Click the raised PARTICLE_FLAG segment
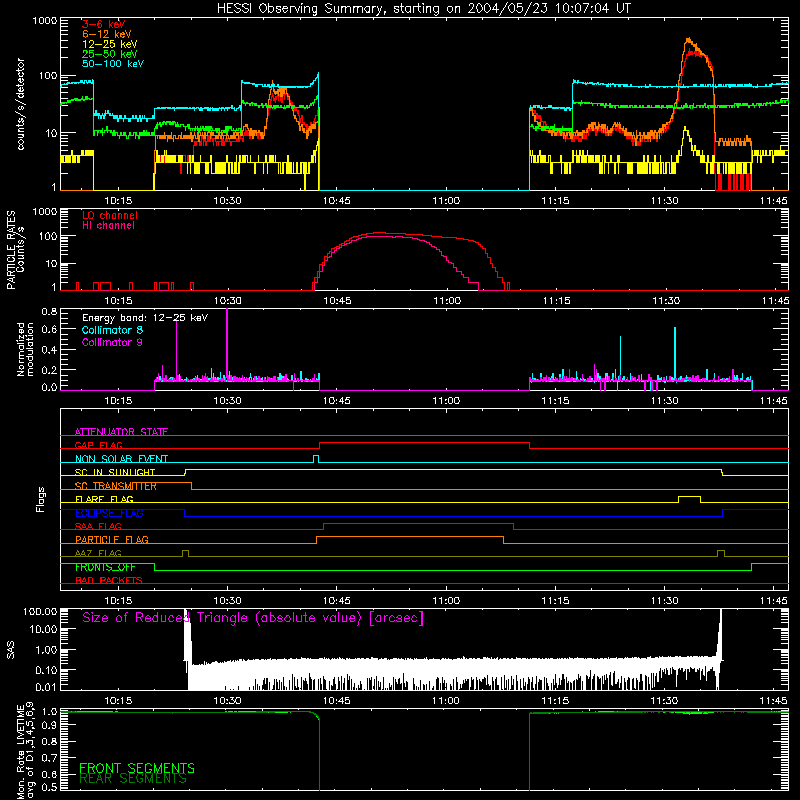800x800 pixels. tap(410, 537)
